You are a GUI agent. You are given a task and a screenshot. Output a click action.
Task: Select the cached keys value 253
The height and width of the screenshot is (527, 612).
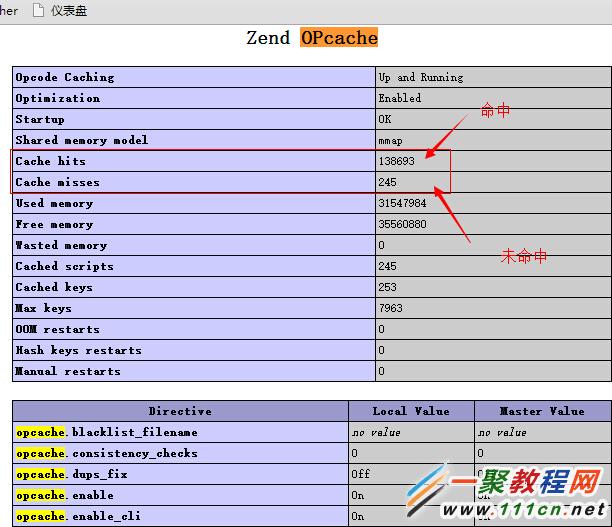click(x=387, y=287)
